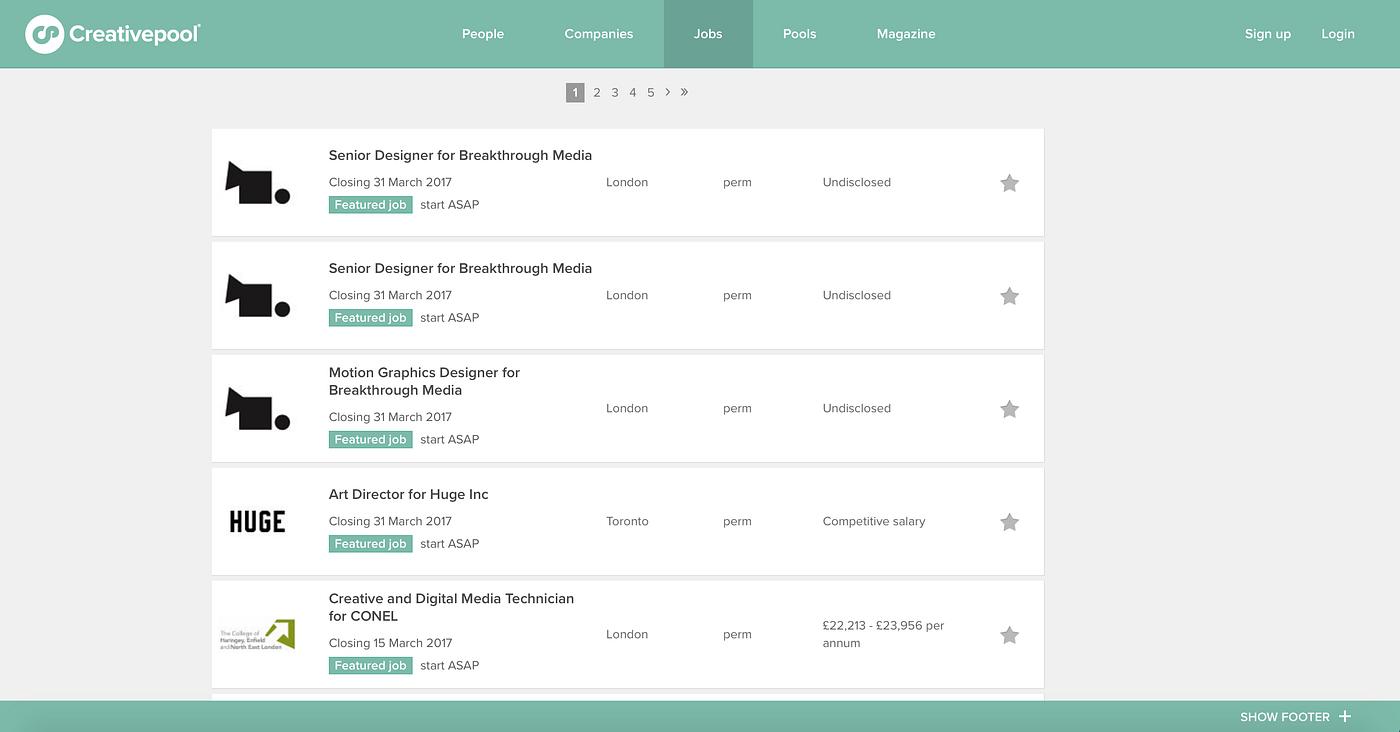Click Competitive salary text
1400x732 pixels.
pos(874,521)
